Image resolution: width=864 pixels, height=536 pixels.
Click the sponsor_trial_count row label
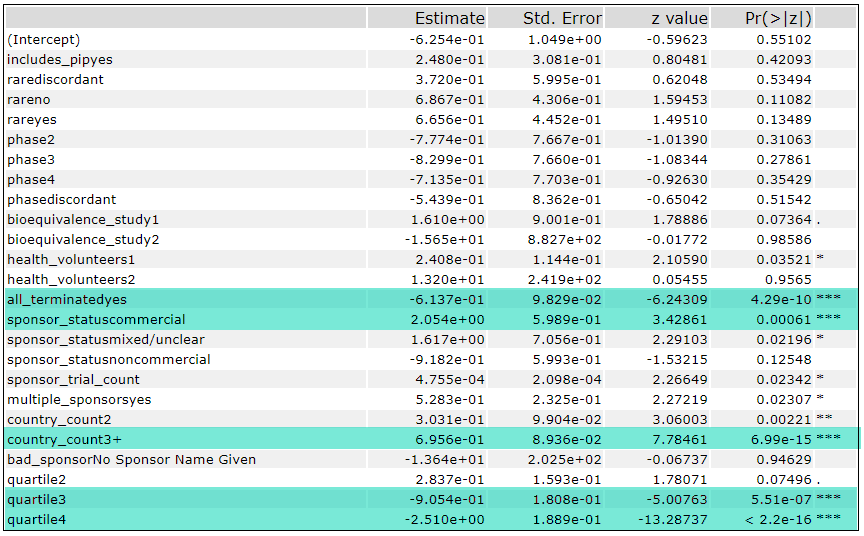pos(73,380)
